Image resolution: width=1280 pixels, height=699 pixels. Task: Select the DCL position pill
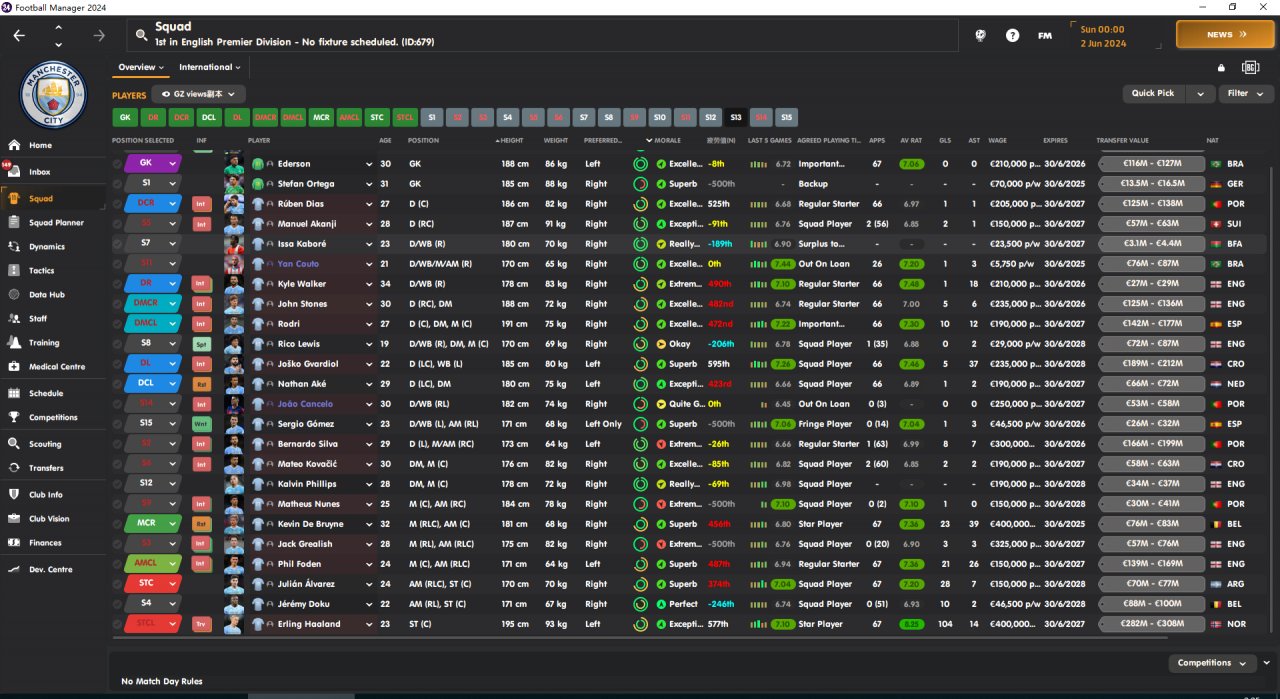(208, 117)
